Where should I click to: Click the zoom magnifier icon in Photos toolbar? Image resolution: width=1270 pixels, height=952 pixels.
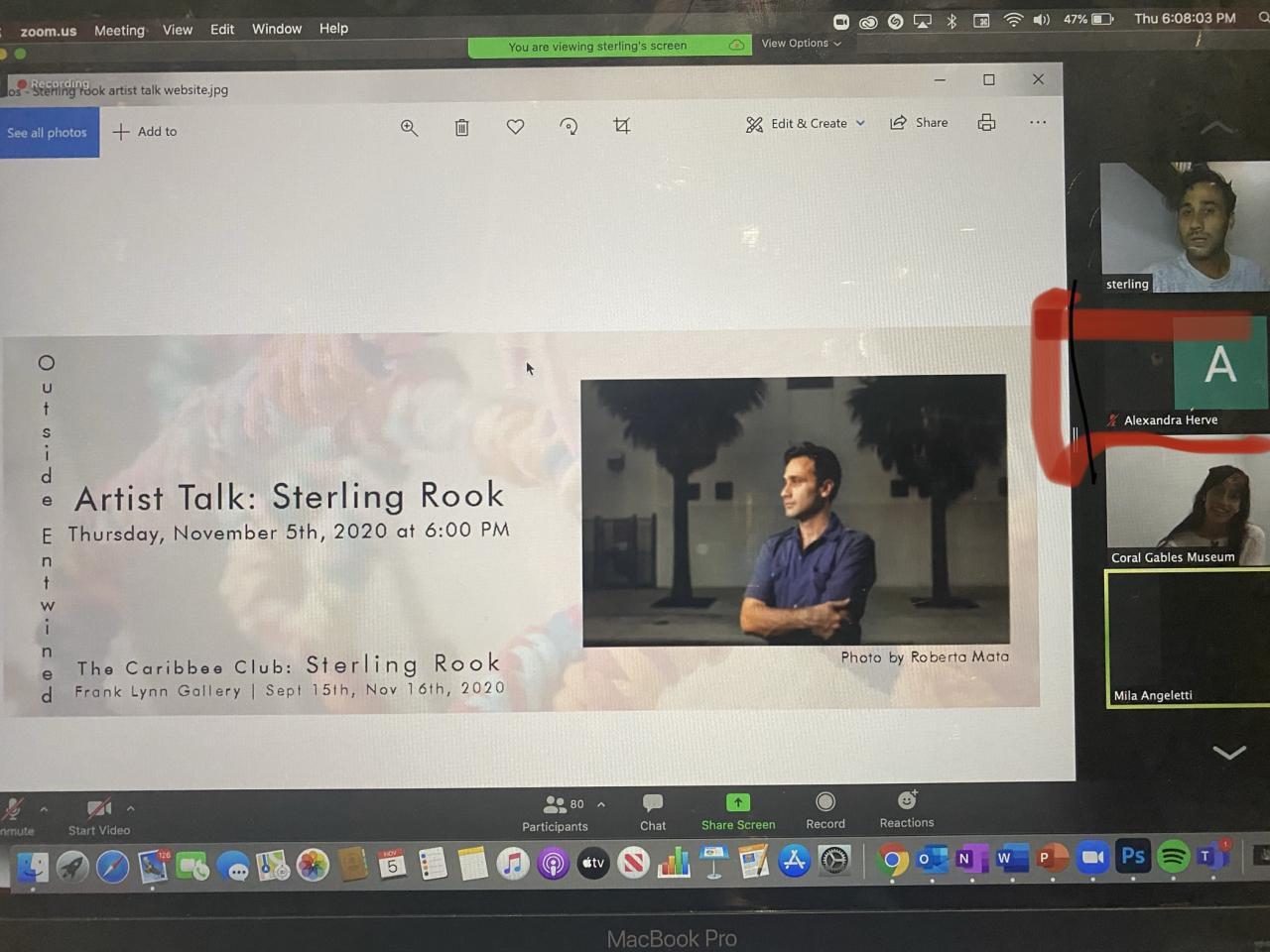409,128
